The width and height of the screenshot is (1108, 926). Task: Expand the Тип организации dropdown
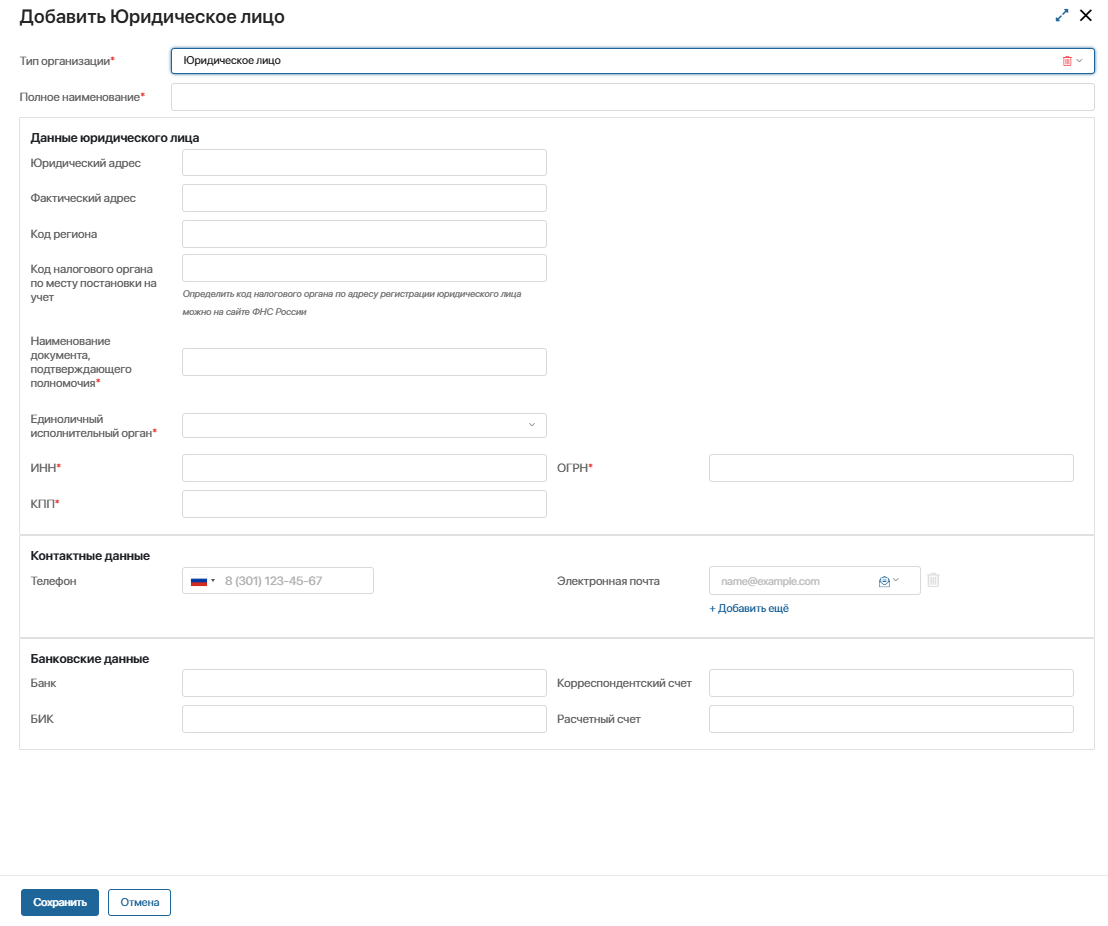1080,61
